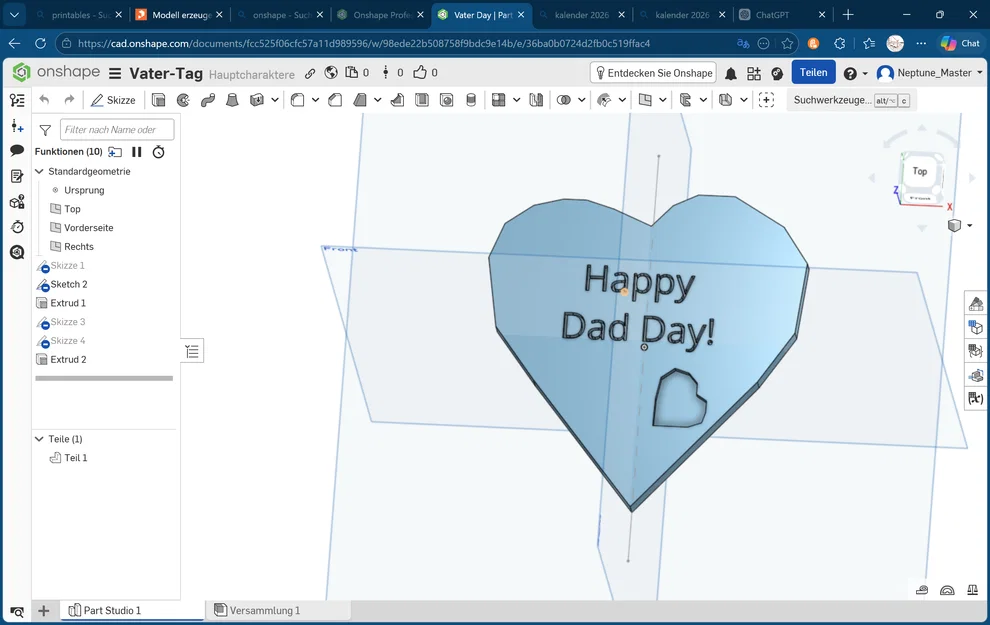The width and height of the screenshot is (990, 625).
Task: Switch to Modell erzeuge browser tab
Action: coord(182,15)
